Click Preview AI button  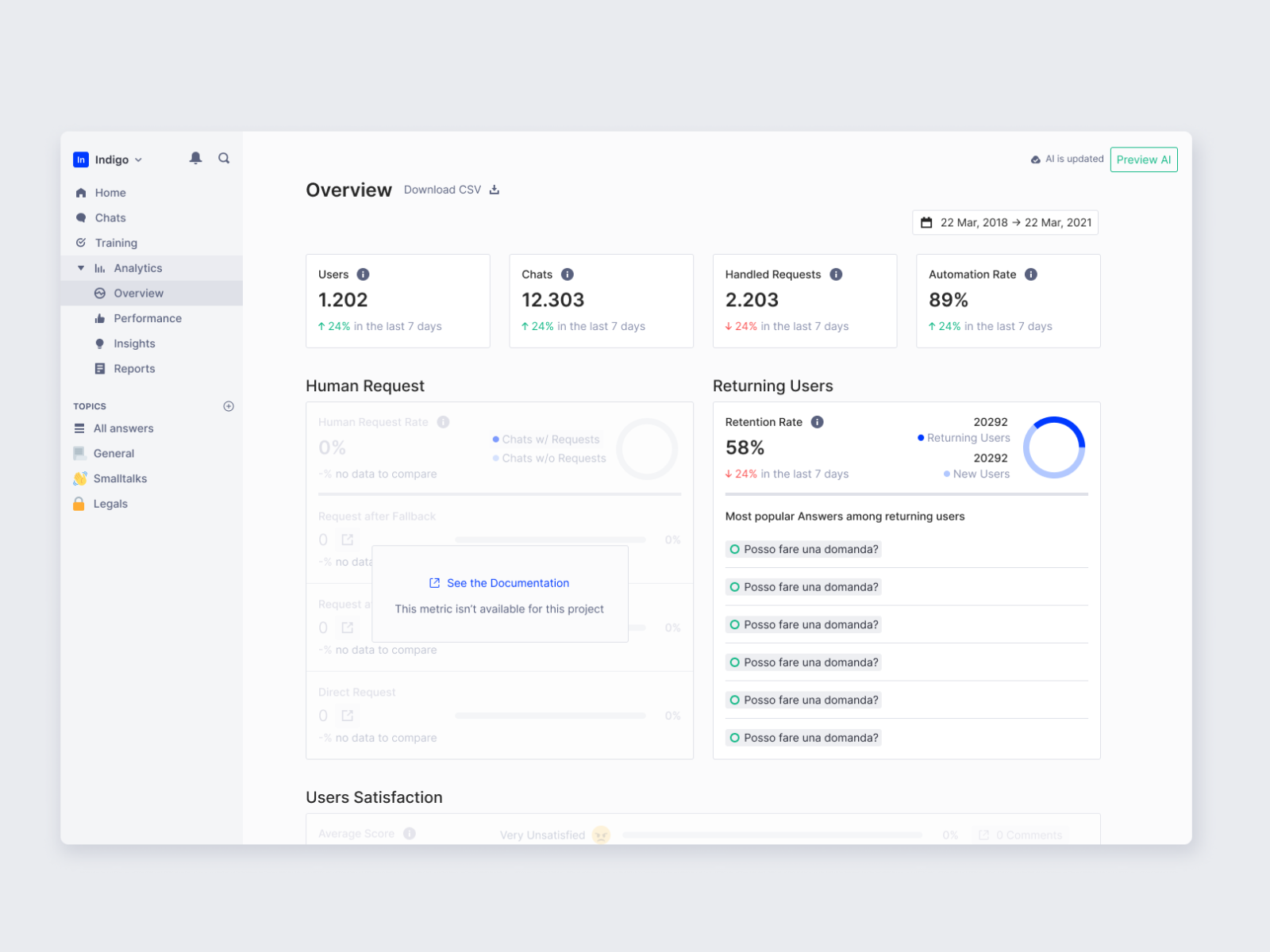point(1144,159)
